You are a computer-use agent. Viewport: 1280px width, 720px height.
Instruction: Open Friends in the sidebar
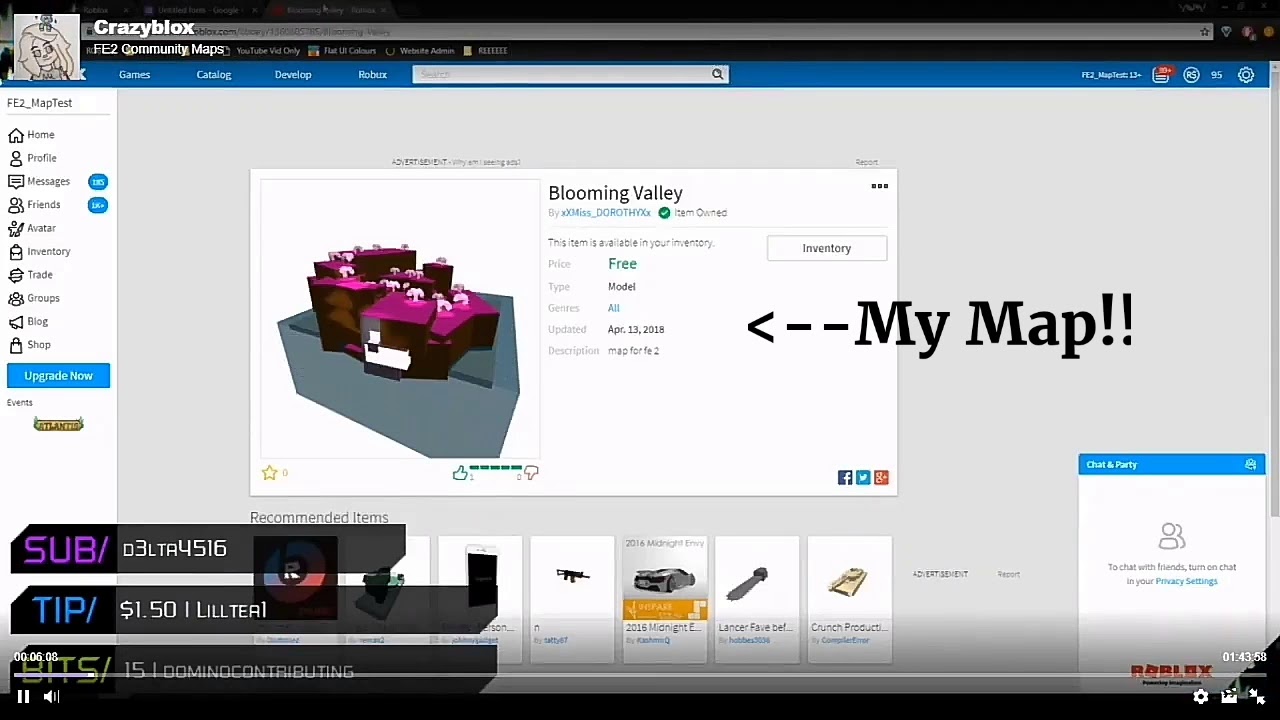(35, 205)
